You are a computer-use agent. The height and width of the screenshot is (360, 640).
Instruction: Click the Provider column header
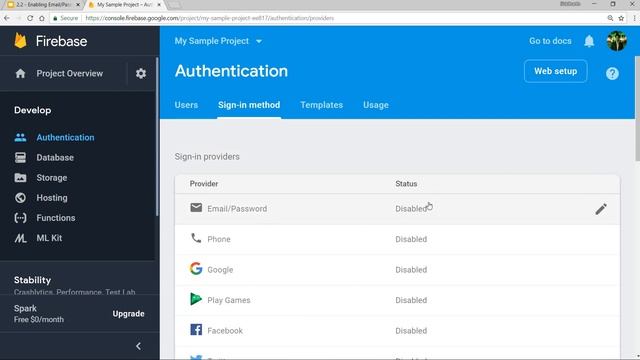[x=204, y=184]
